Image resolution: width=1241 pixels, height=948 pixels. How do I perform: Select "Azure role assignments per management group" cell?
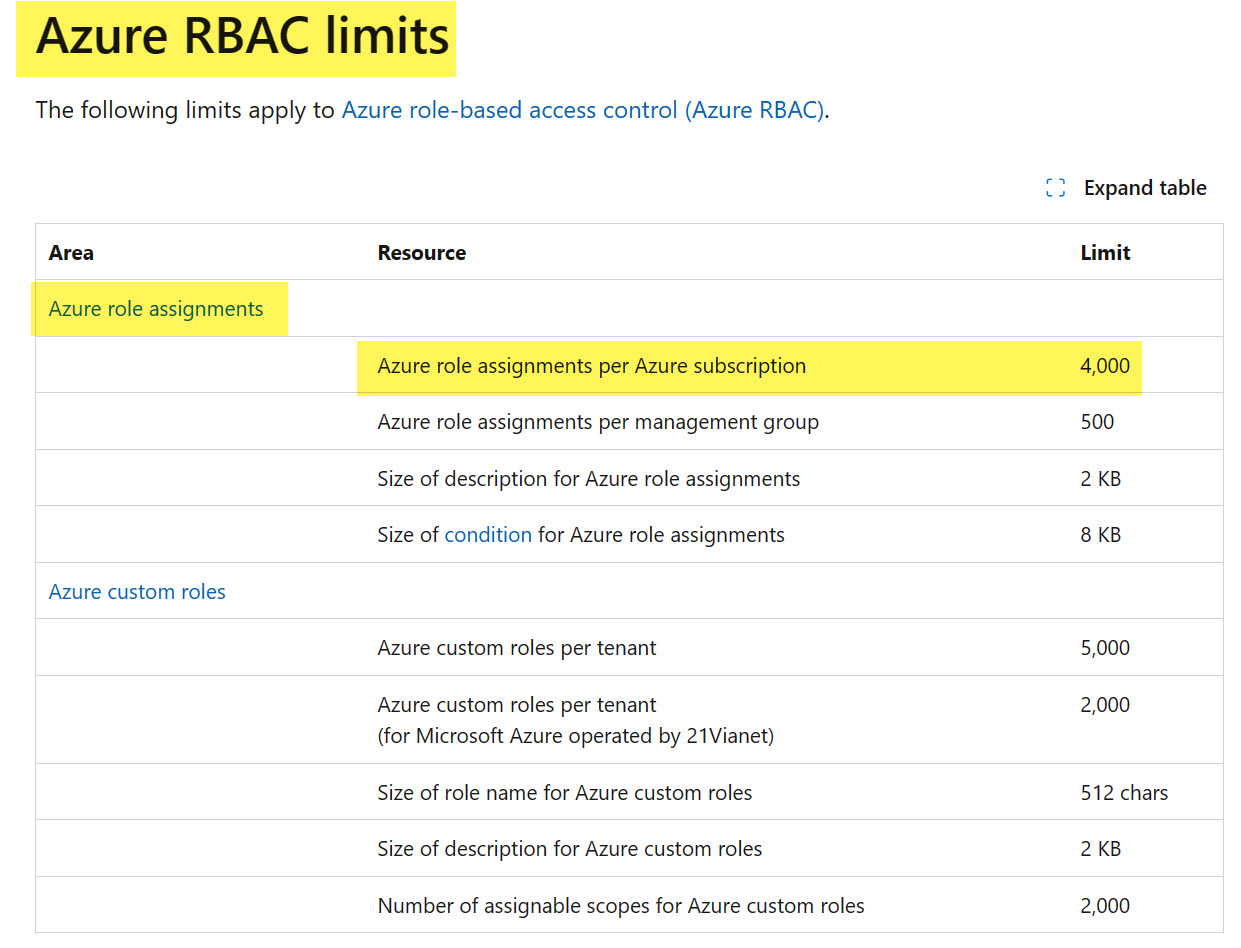point(598,422)
